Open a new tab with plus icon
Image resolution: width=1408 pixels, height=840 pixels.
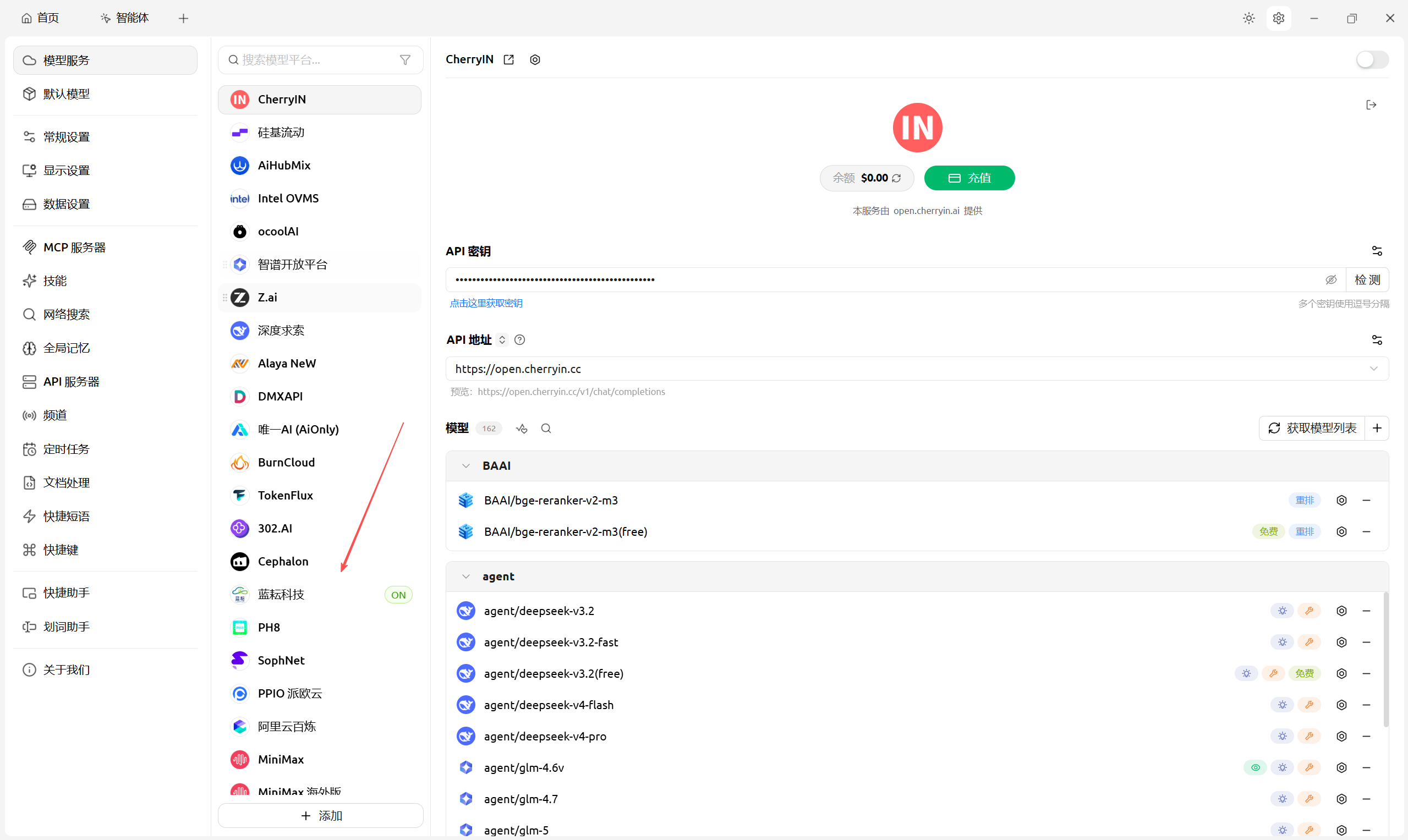click(x=183, y=18)
